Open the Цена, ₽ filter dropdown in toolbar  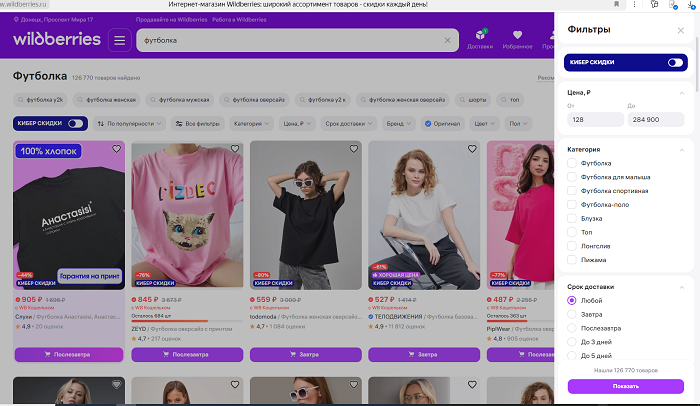tap(297, 124)
